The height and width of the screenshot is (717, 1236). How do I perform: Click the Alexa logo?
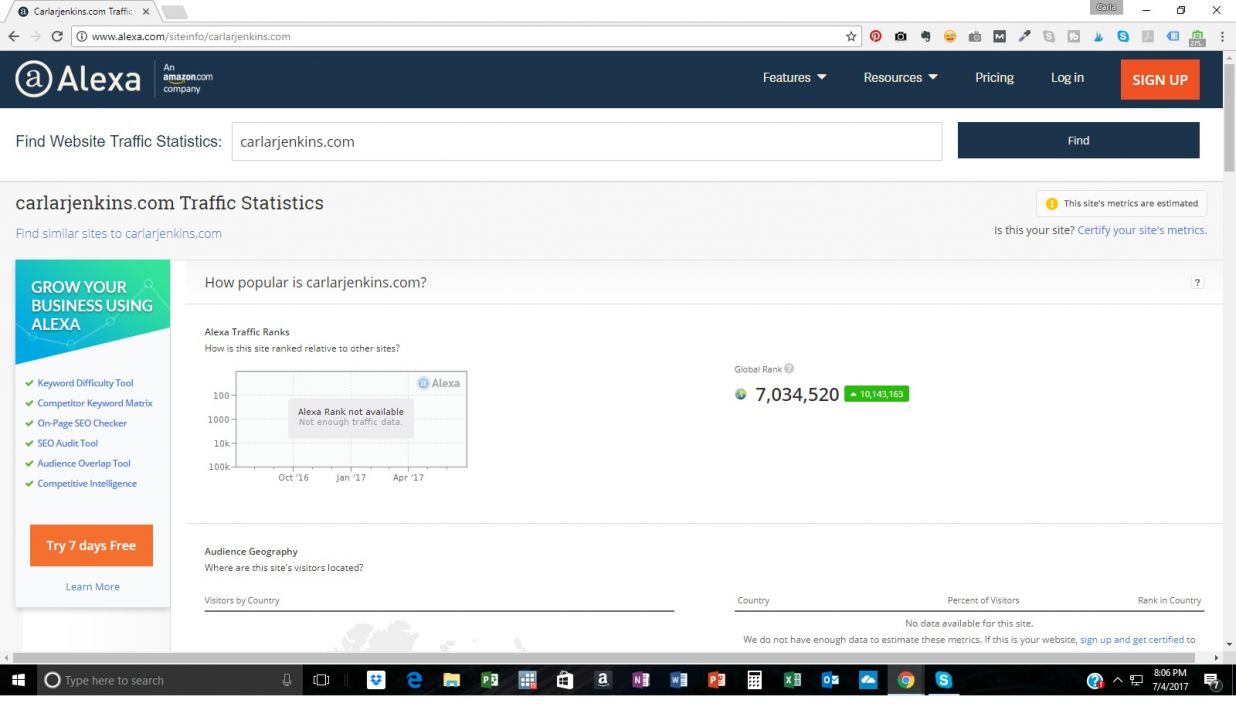coord(78,79)
